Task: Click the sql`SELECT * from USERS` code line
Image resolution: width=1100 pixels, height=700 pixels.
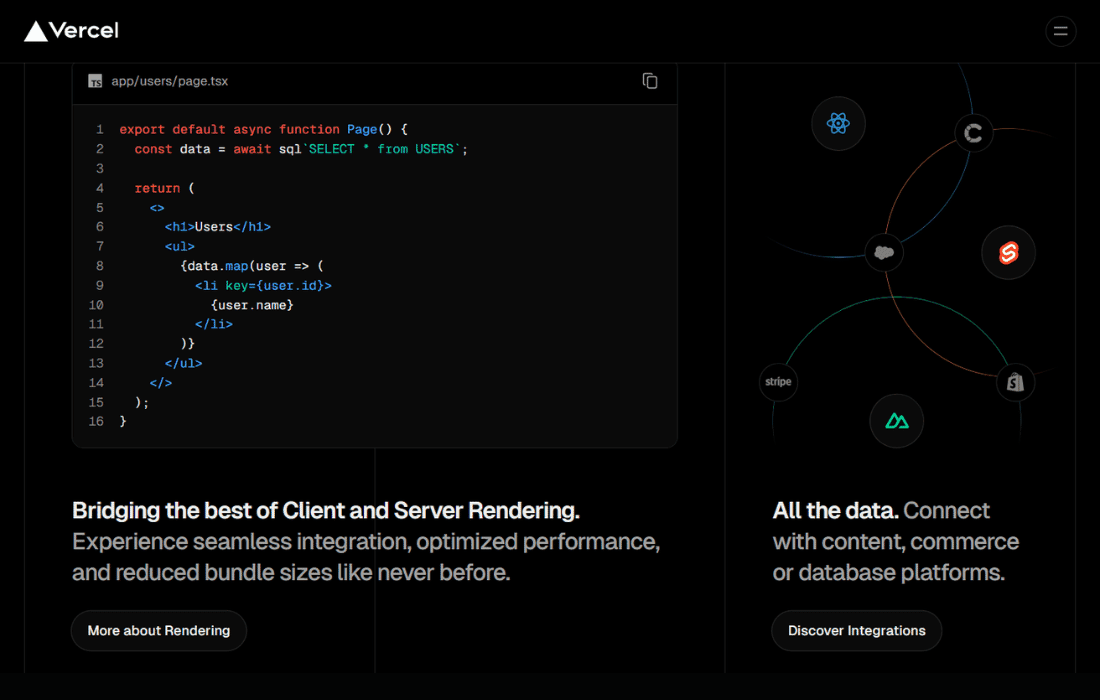Action: point(301,149)
